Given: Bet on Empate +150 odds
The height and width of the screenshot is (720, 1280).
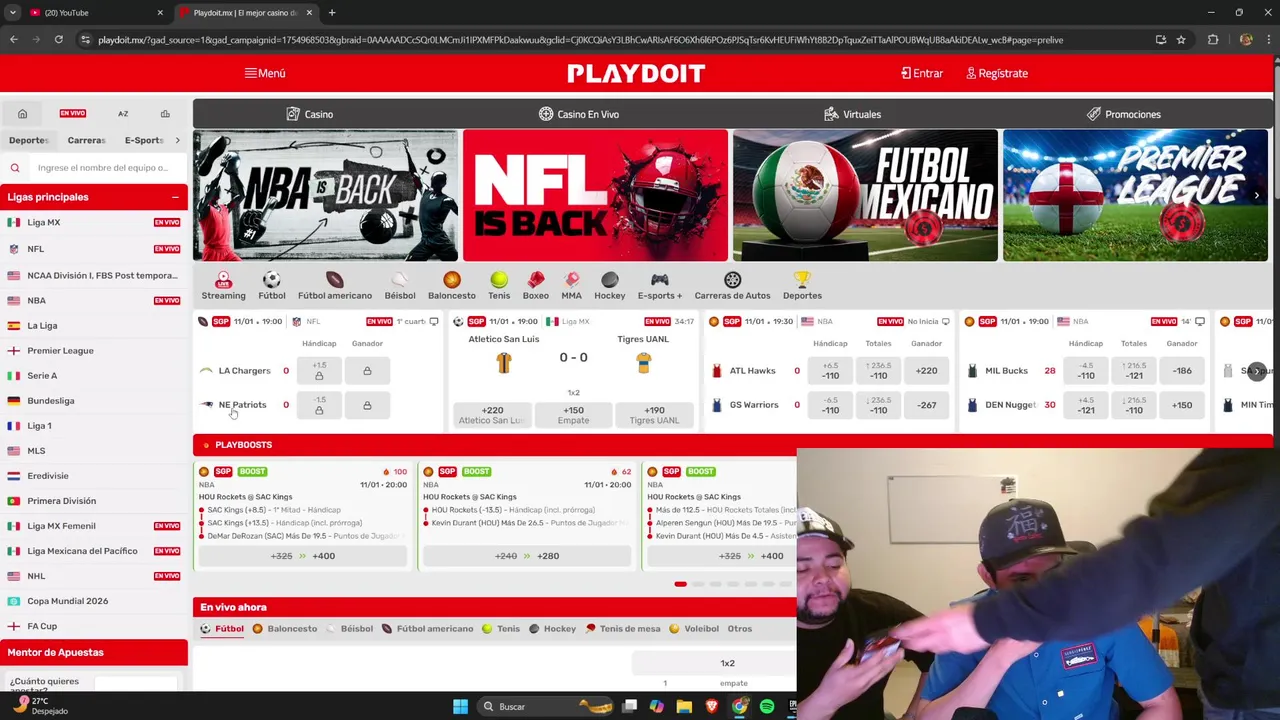Looking at the screenshot, I should tap(573, 415).
